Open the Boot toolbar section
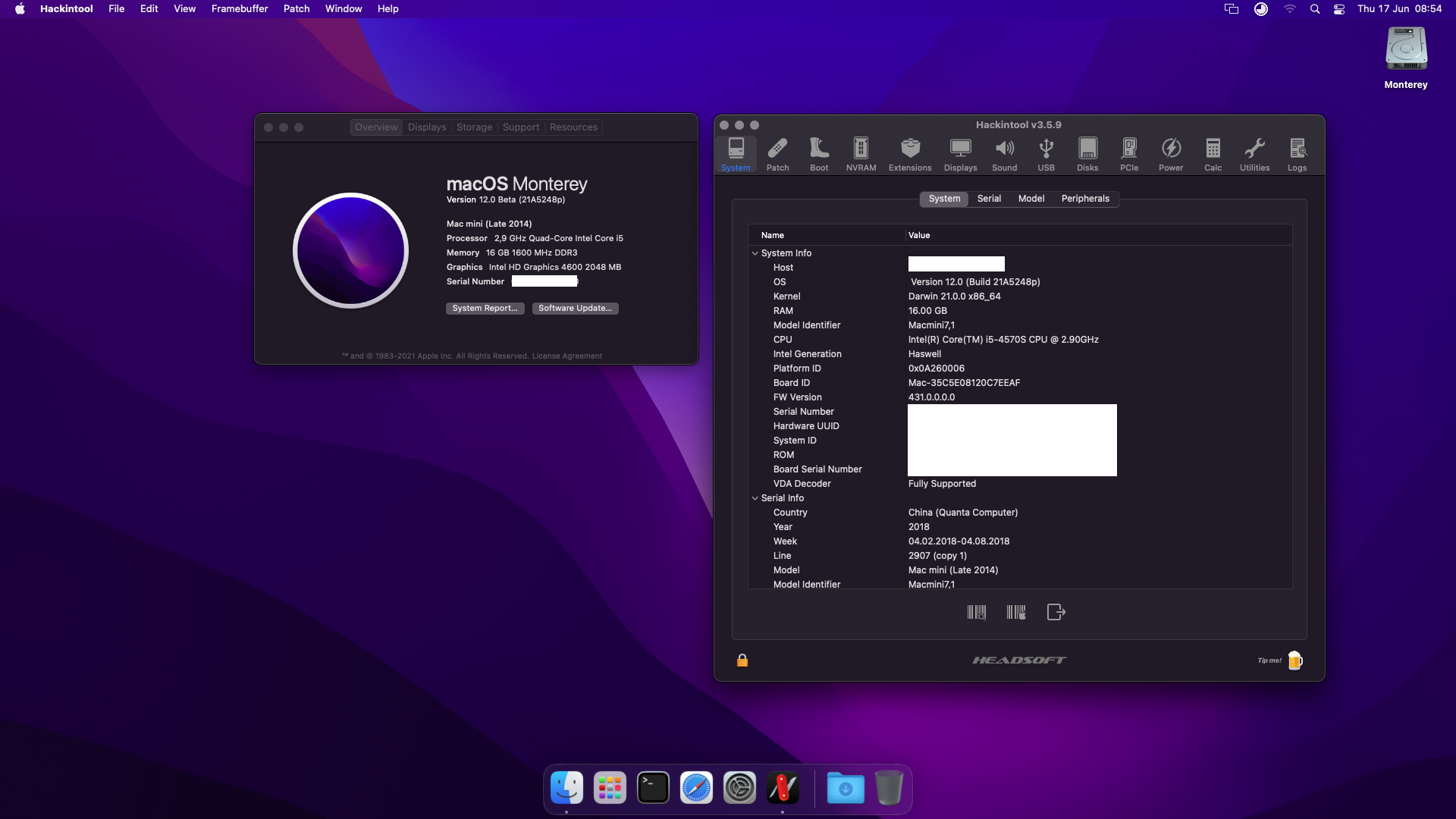Screen dimensions: 1456x819 pos(819,154)
